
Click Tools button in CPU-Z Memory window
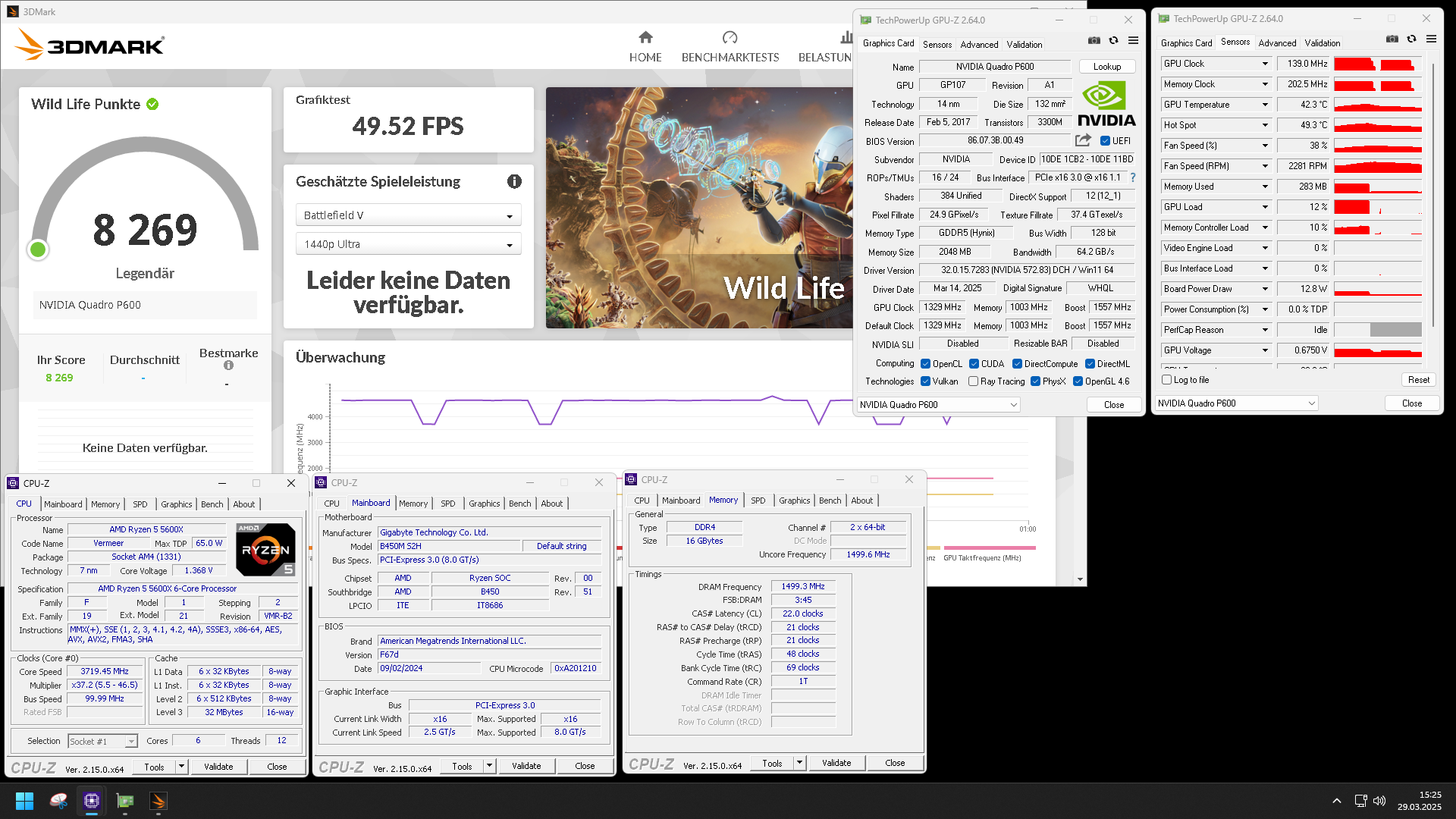point(772,763)
